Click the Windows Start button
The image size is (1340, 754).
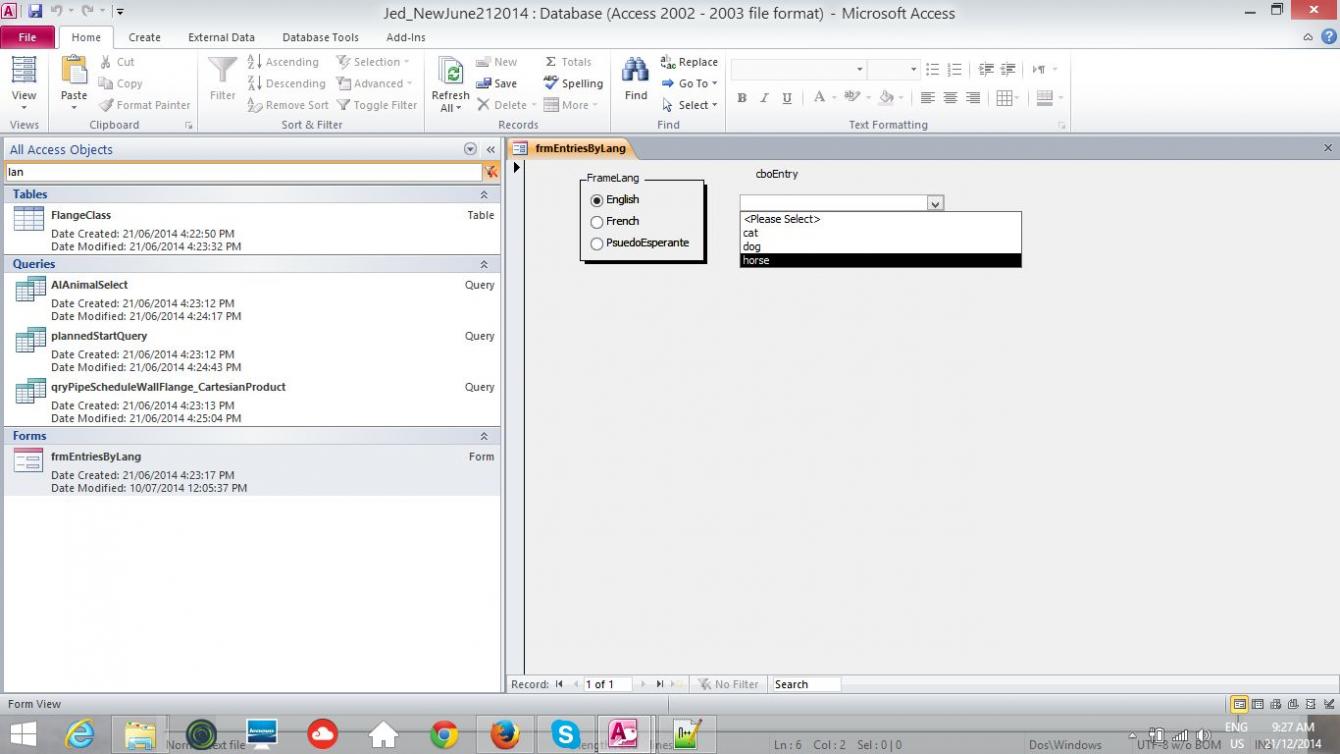(23, 735)
